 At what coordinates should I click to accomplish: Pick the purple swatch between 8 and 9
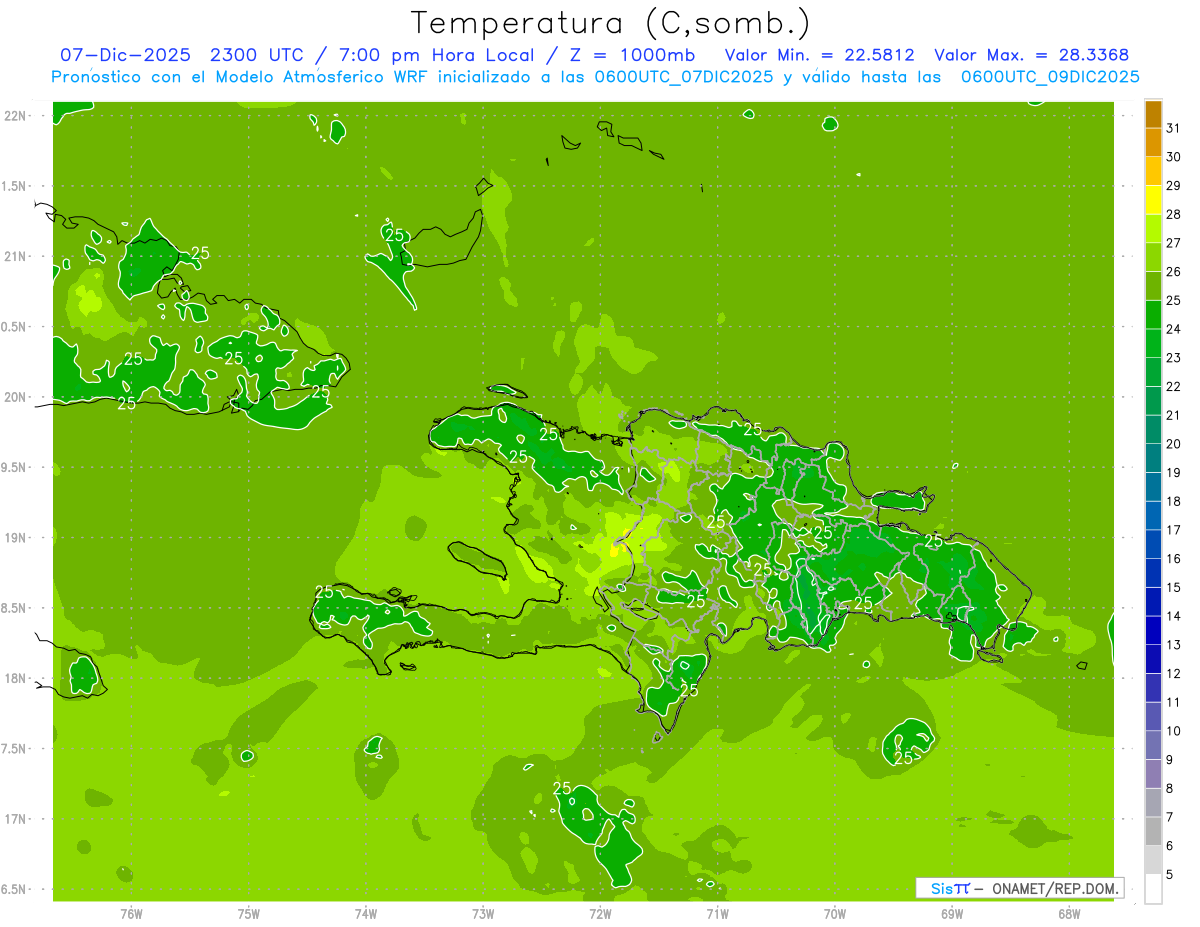1153,774
